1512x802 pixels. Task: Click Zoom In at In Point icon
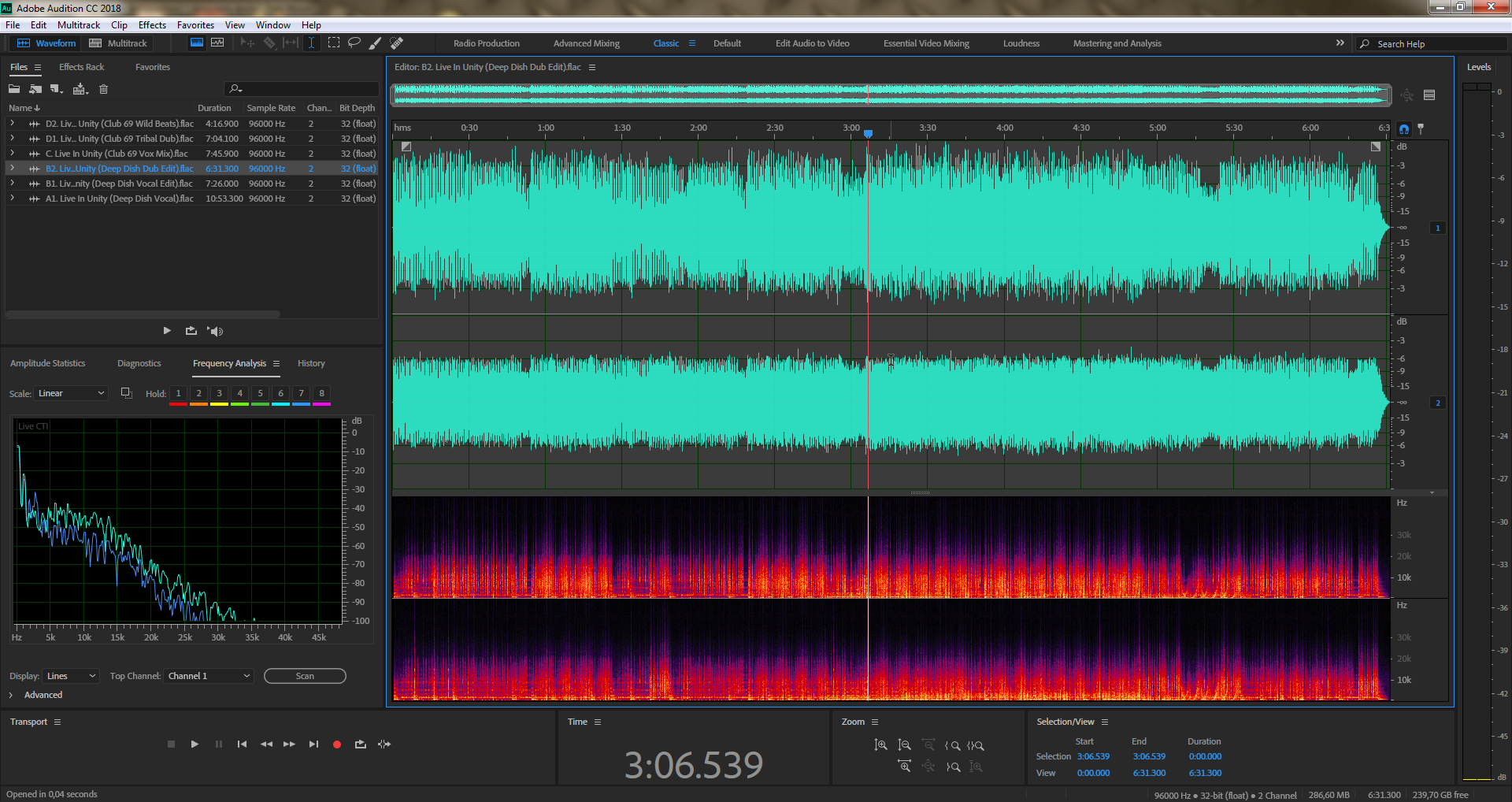tap(952, 745)
